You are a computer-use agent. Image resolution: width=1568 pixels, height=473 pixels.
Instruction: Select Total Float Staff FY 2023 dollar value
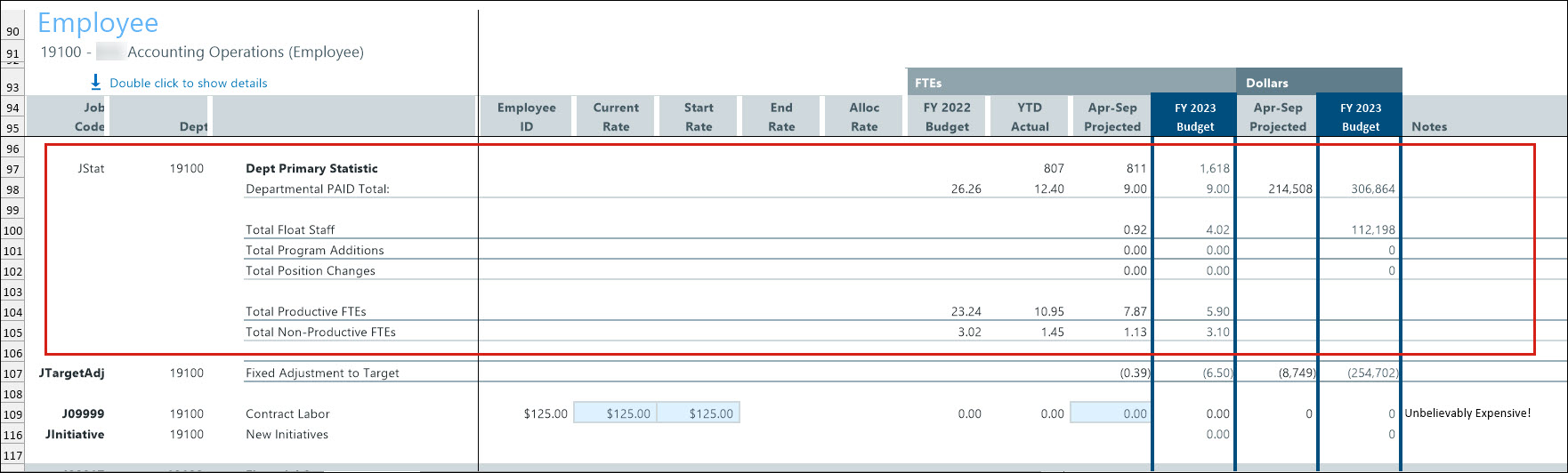[x=1372, y=230]
